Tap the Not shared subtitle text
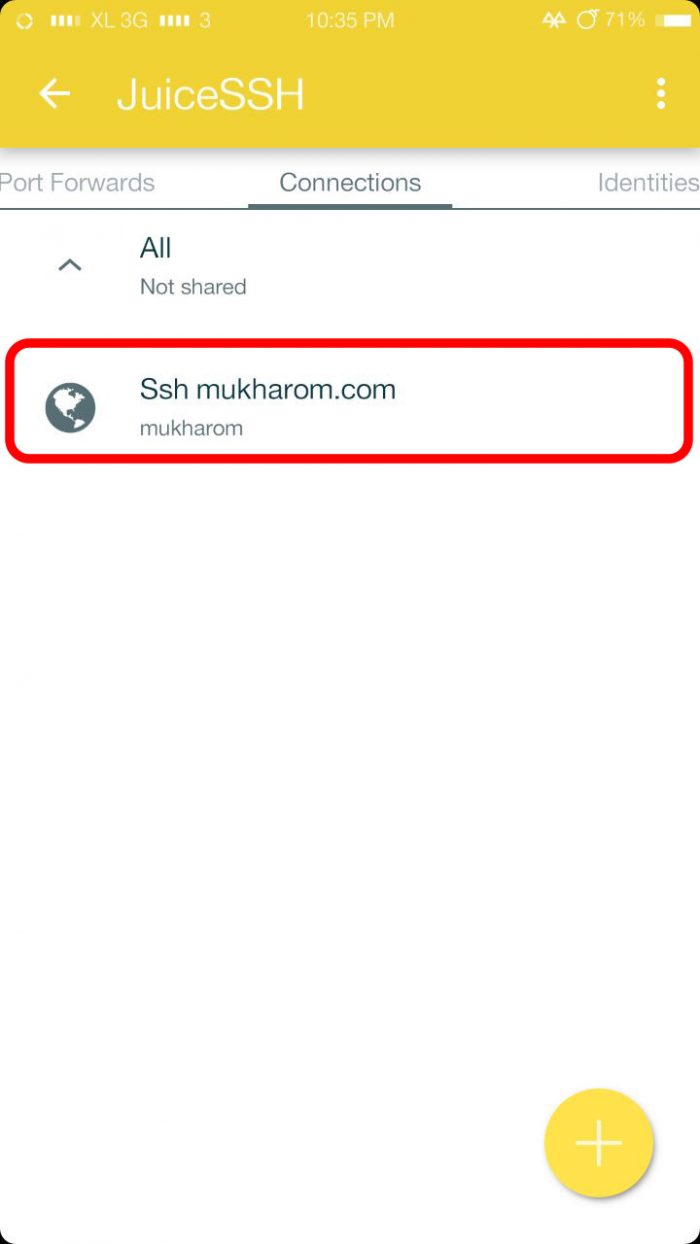The height and width of the screenshot is (1244, 700). coord(193,287)
